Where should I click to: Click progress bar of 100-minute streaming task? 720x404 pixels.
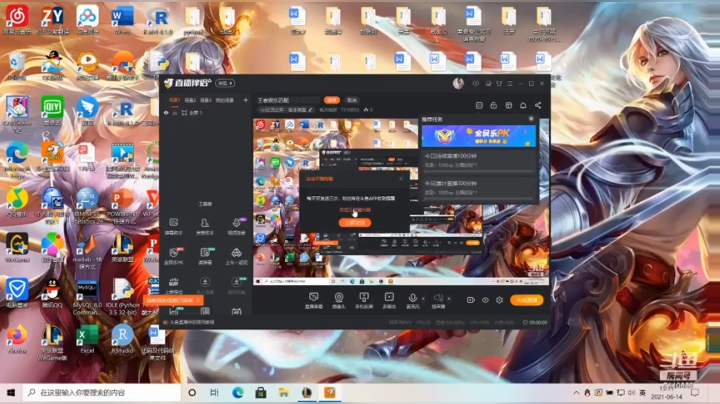click(478, 171)
